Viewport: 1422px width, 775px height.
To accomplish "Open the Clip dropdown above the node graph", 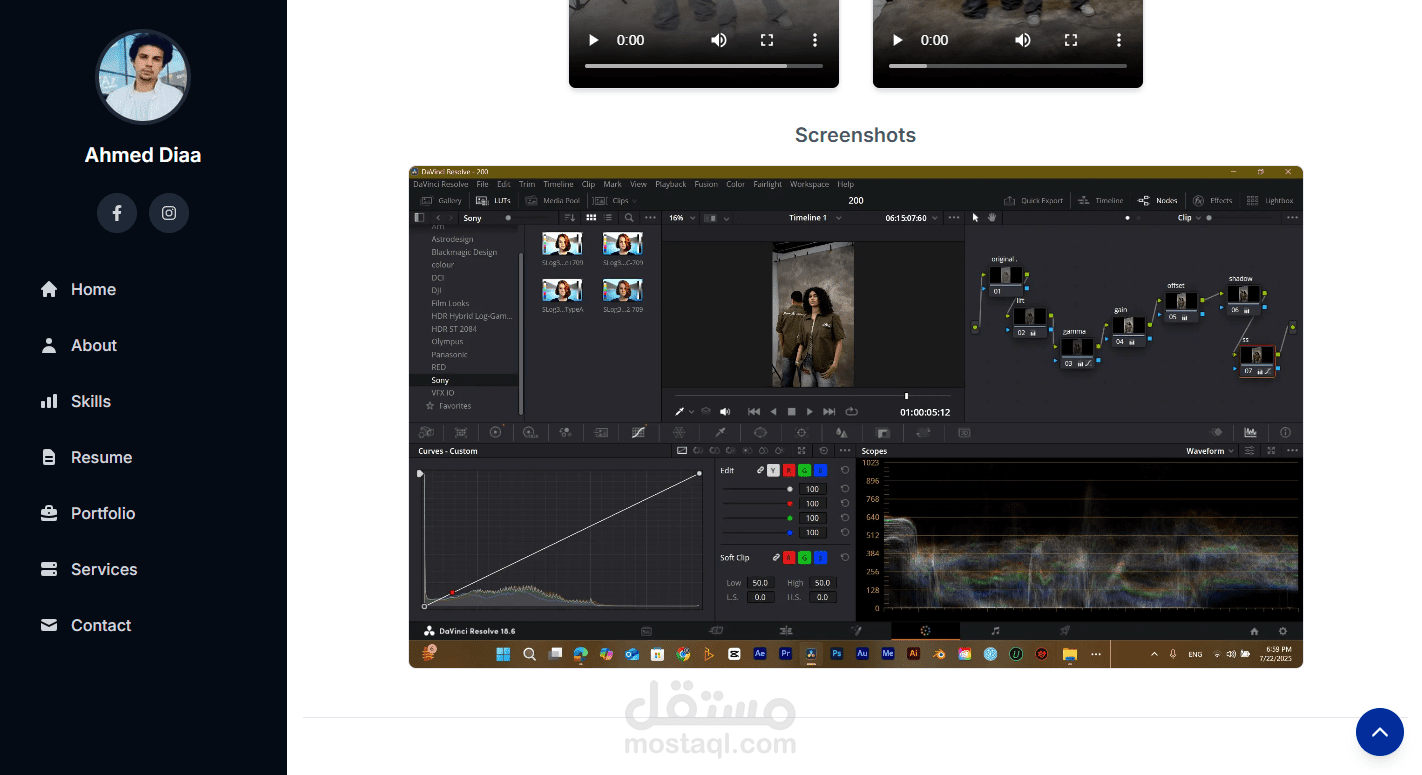I will coord(1190,217).
